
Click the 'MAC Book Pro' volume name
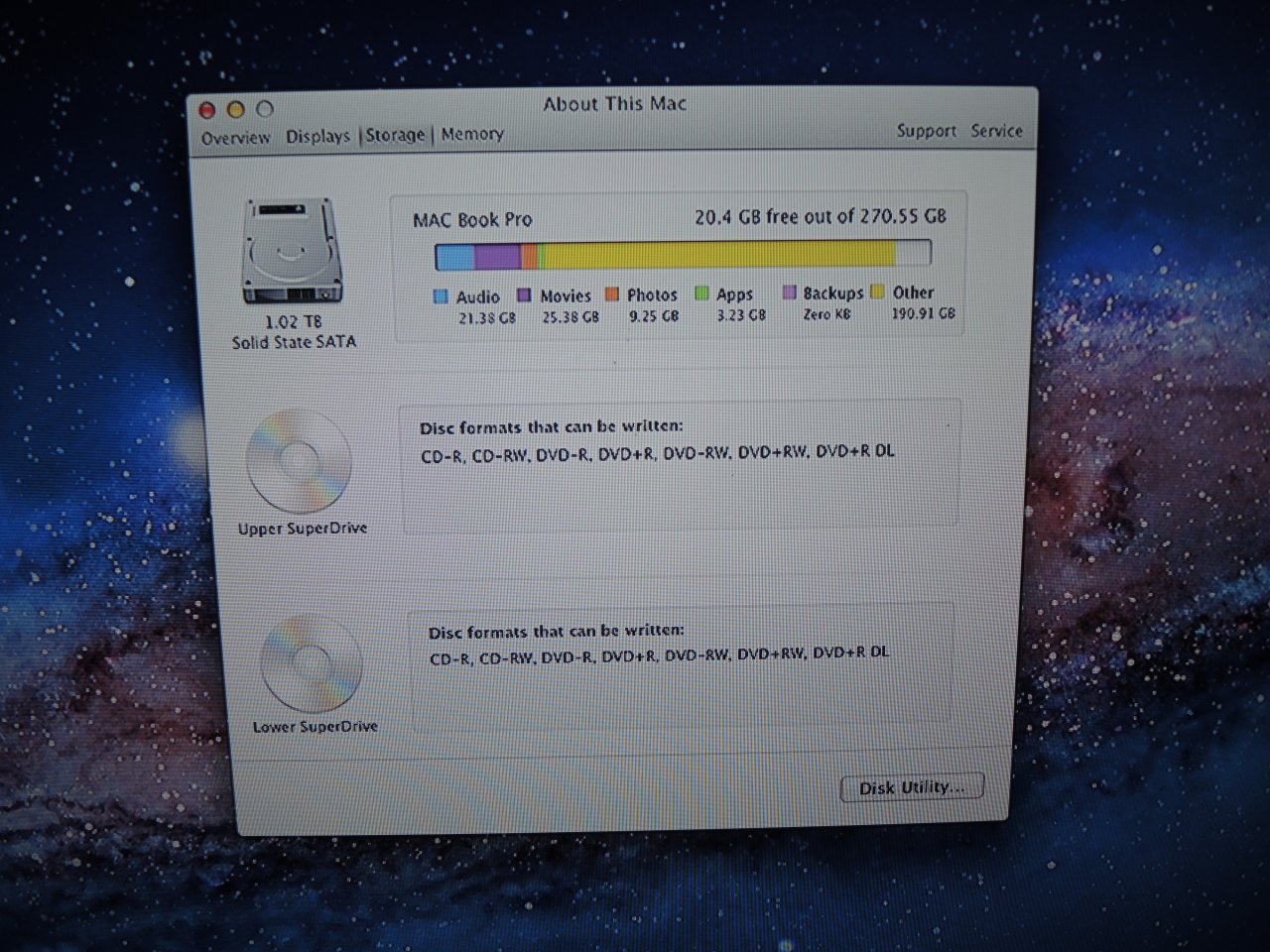tap(472, 220)
